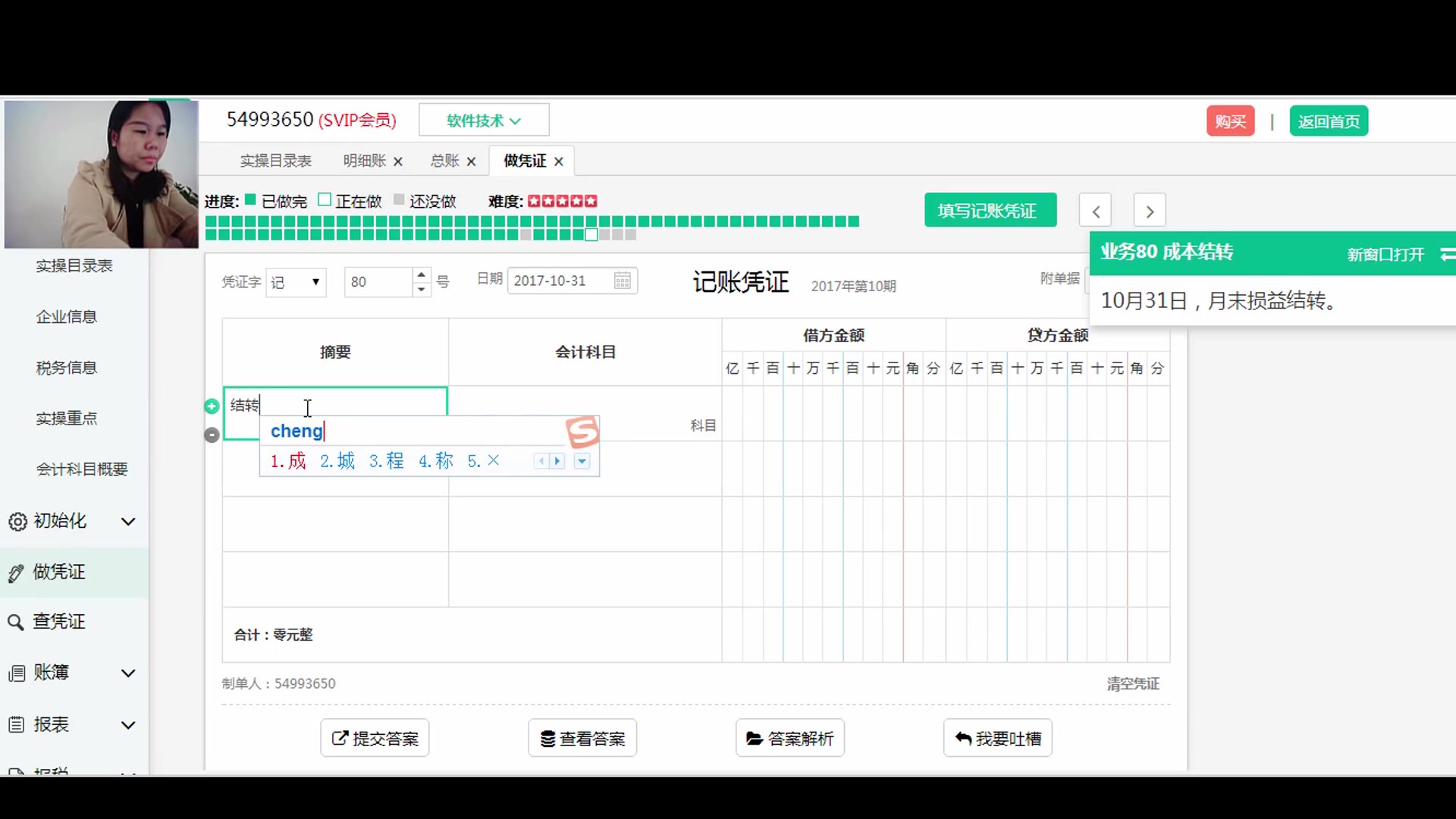The width and height of the screenshot is (1456, 819).
Task: Open the date calendar picker icon
Action: (x=622, y=281)
